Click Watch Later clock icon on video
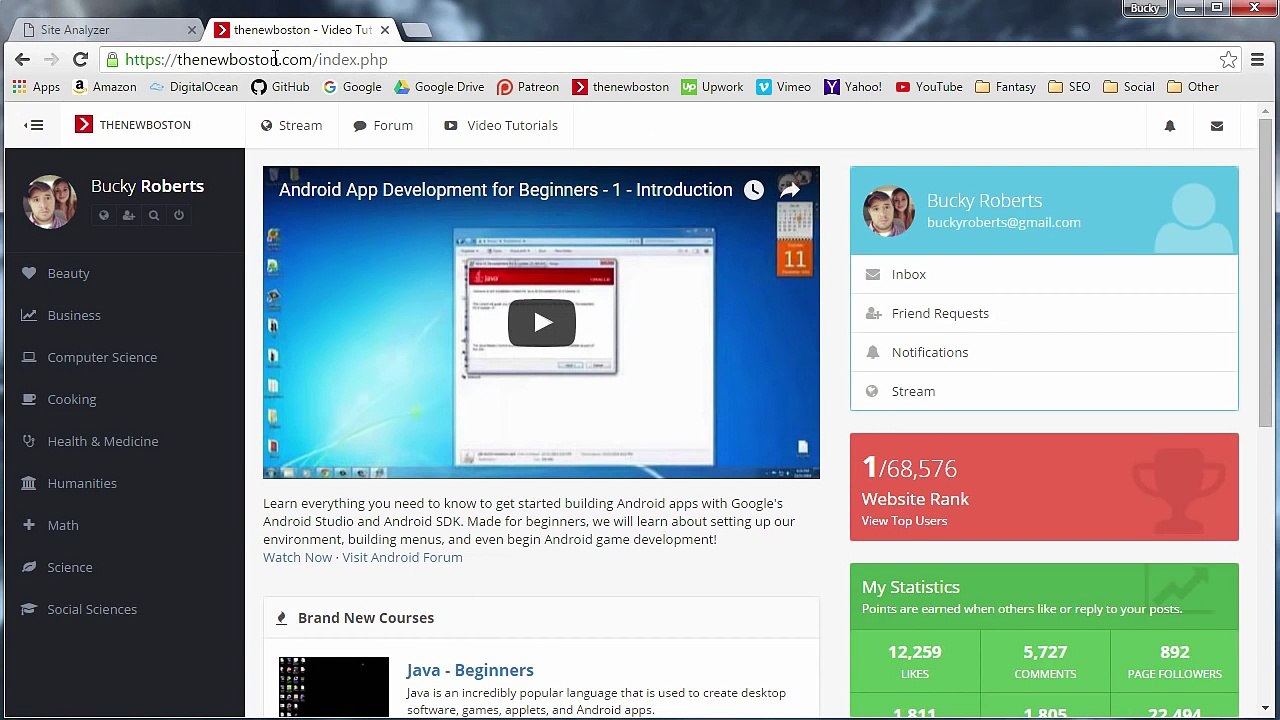 pyautogui.click(x=754, y=190)
